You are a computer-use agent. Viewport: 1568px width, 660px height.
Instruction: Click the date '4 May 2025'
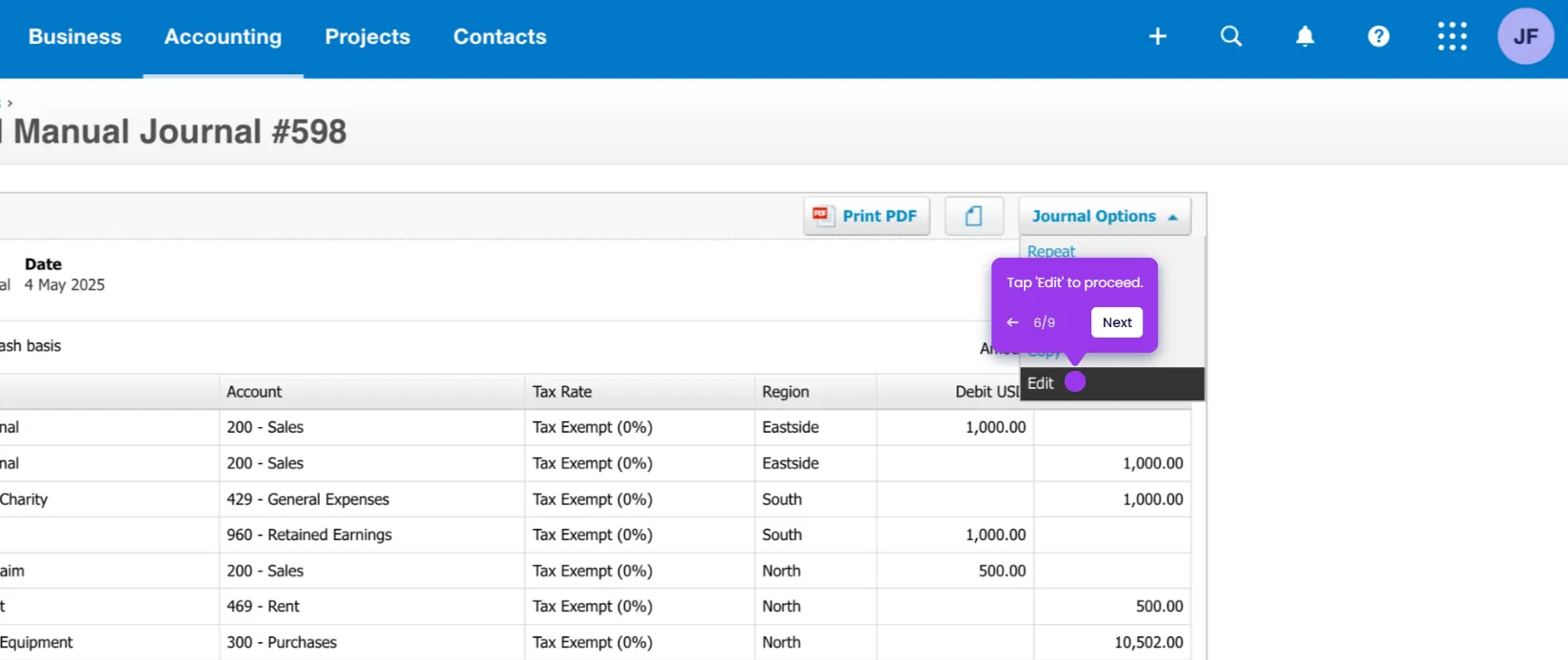pyautogui.click(x=65, y=284)
